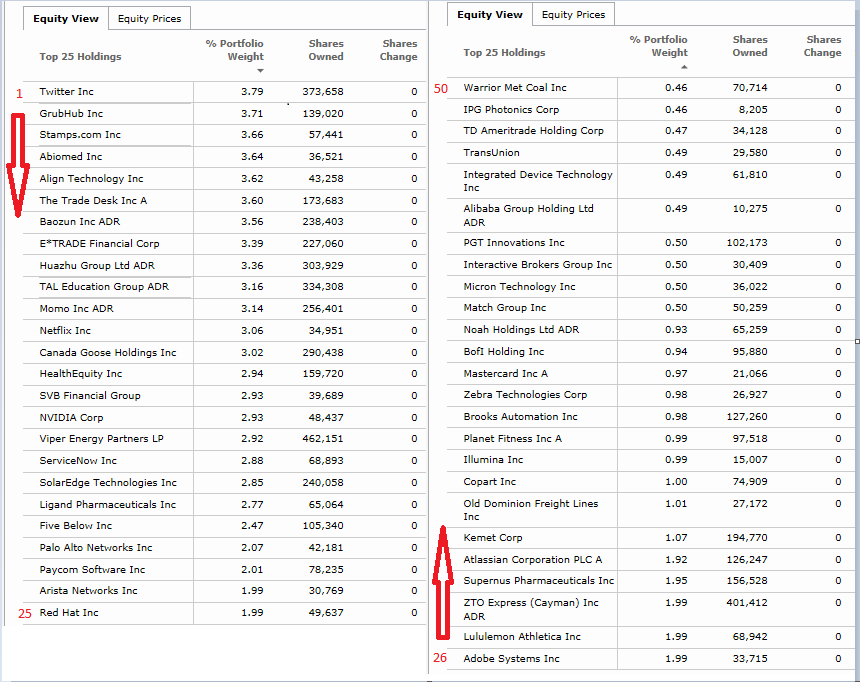Click ascending sort arrow under right % Portfolio Weight

click(685, 67)
